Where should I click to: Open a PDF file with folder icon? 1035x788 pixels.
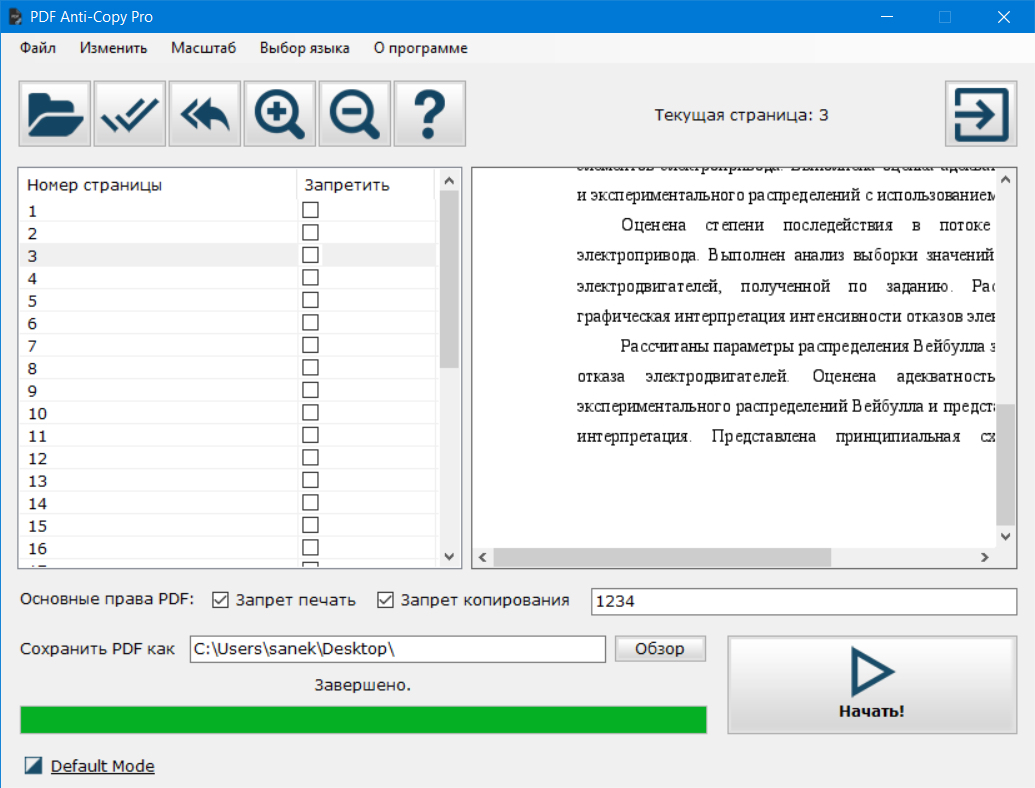click(55, 115)
